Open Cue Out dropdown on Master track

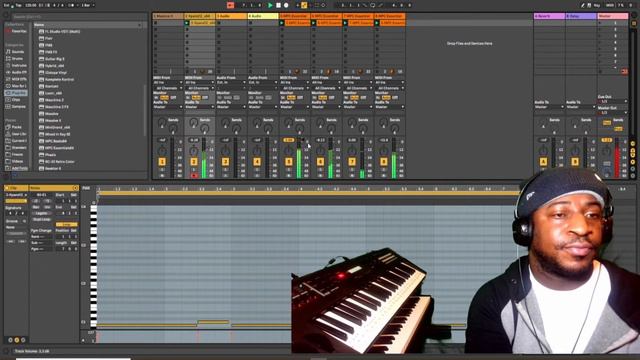pos(613,101)
